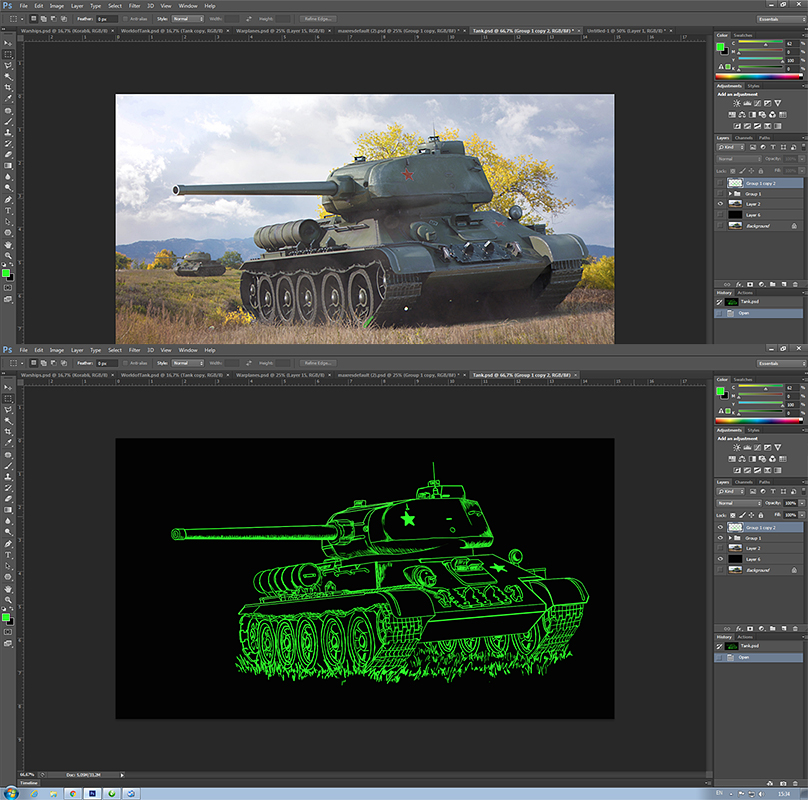Open the Windows Start button
Image resolution: width=808 pixels, height=800 pixels.
(x=11, y=793)
